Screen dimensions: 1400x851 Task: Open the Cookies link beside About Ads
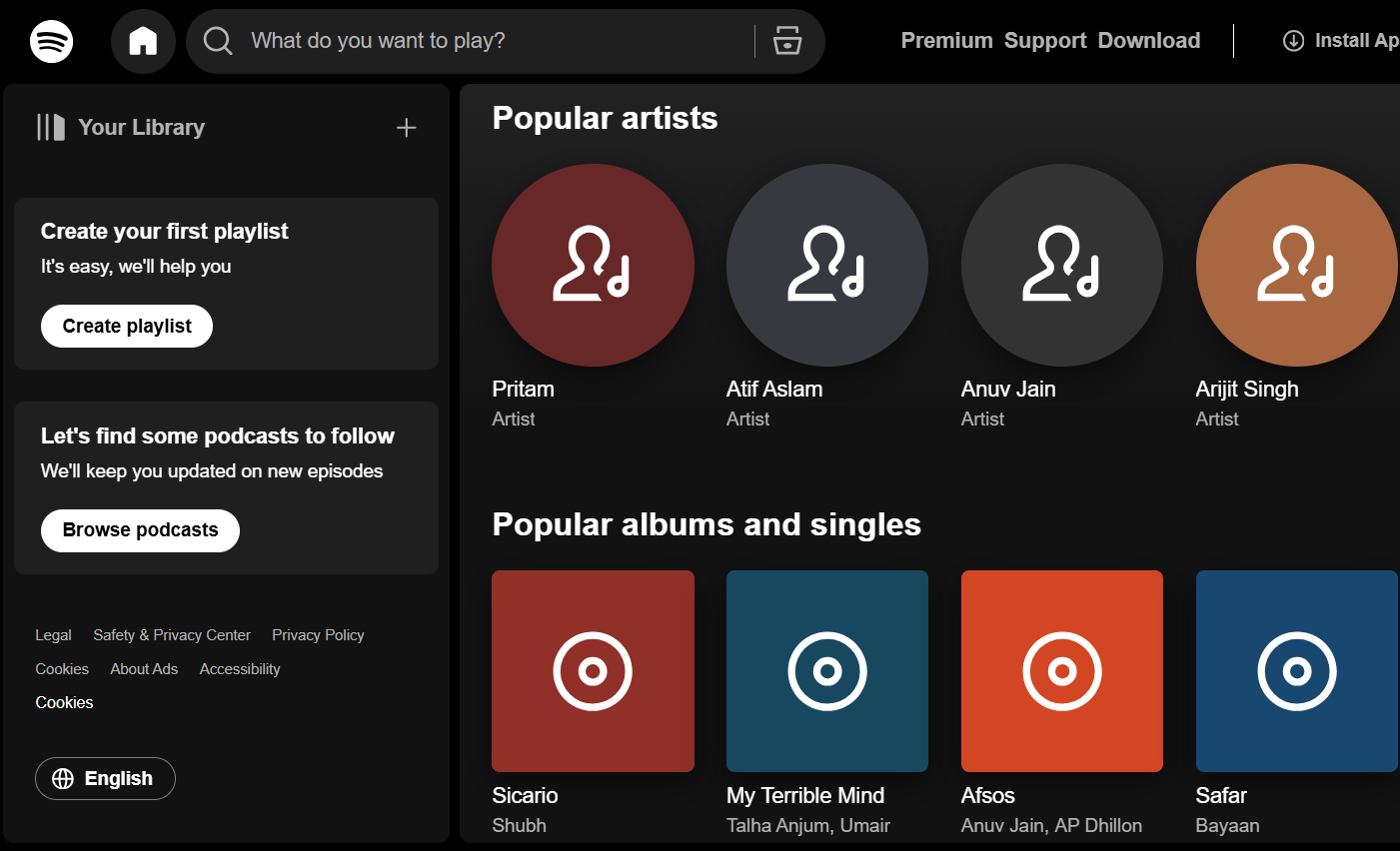coord(62,669)
